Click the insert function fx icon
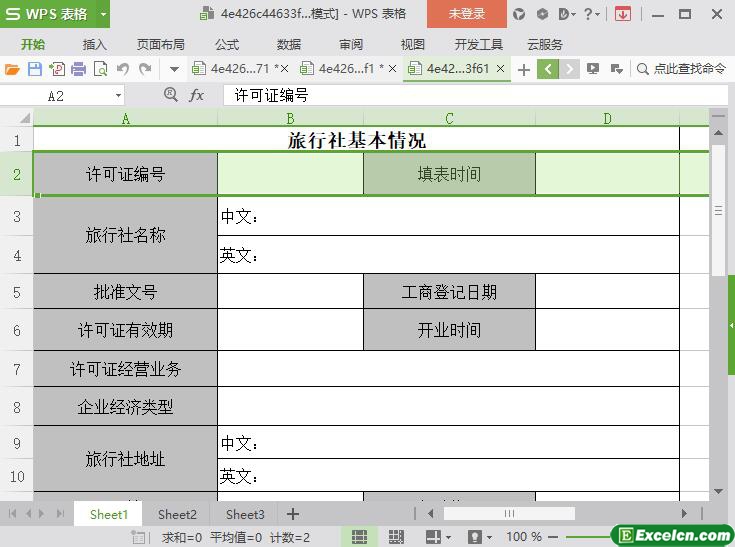 [x=197, y=95]
